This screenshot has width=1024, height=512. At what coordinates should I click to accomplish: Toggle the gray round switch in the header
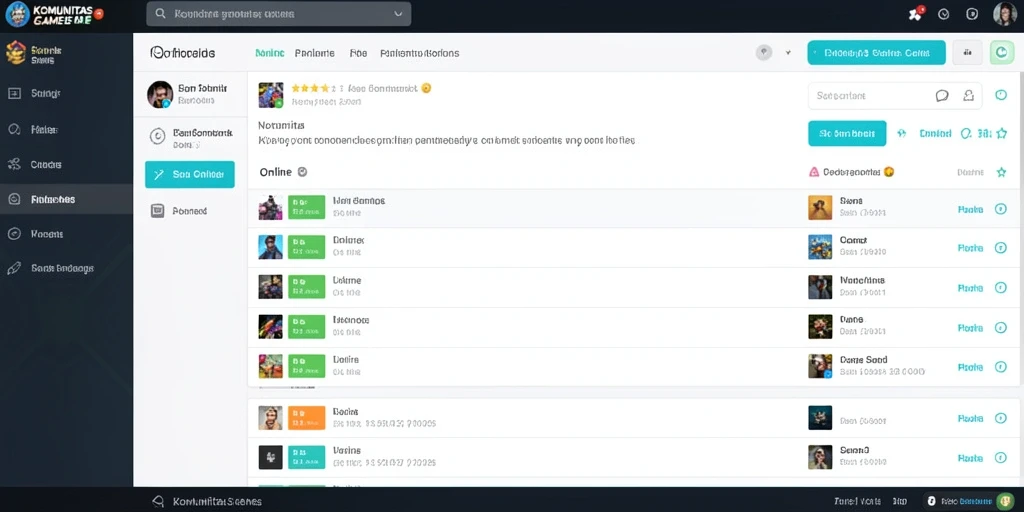(764, 53)
